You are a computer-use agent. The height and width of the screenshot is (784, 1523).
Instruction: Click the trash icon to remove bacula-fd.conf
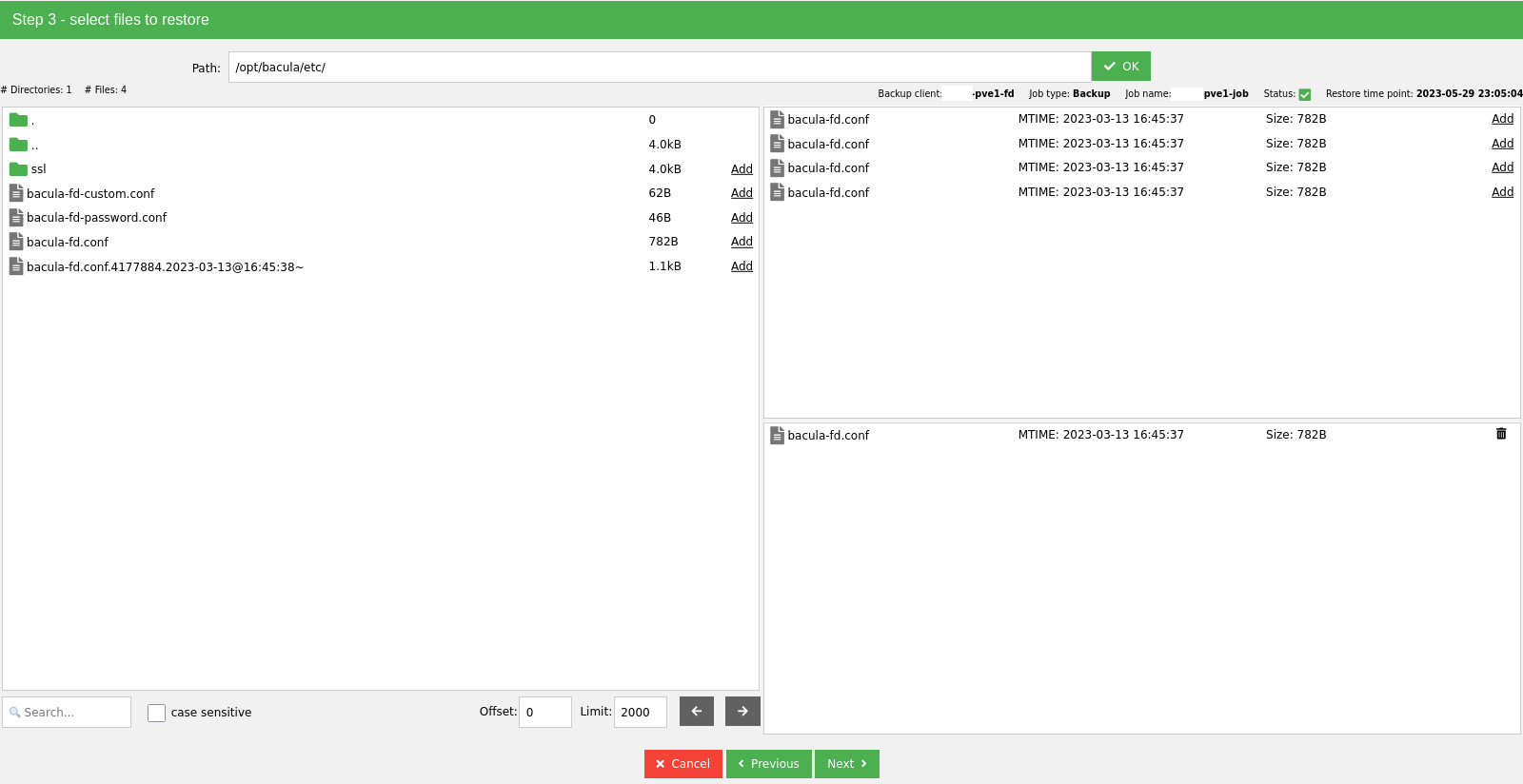coord(1501,434)
